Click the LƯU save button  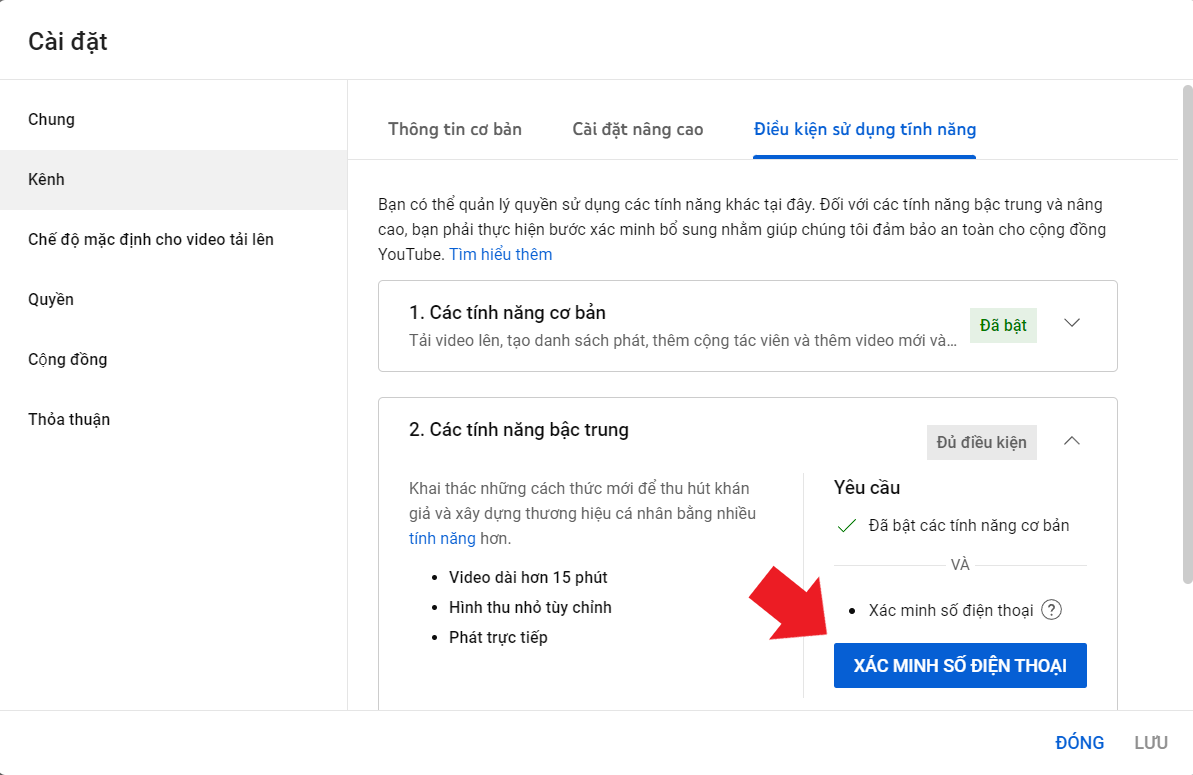point(1150,743)
